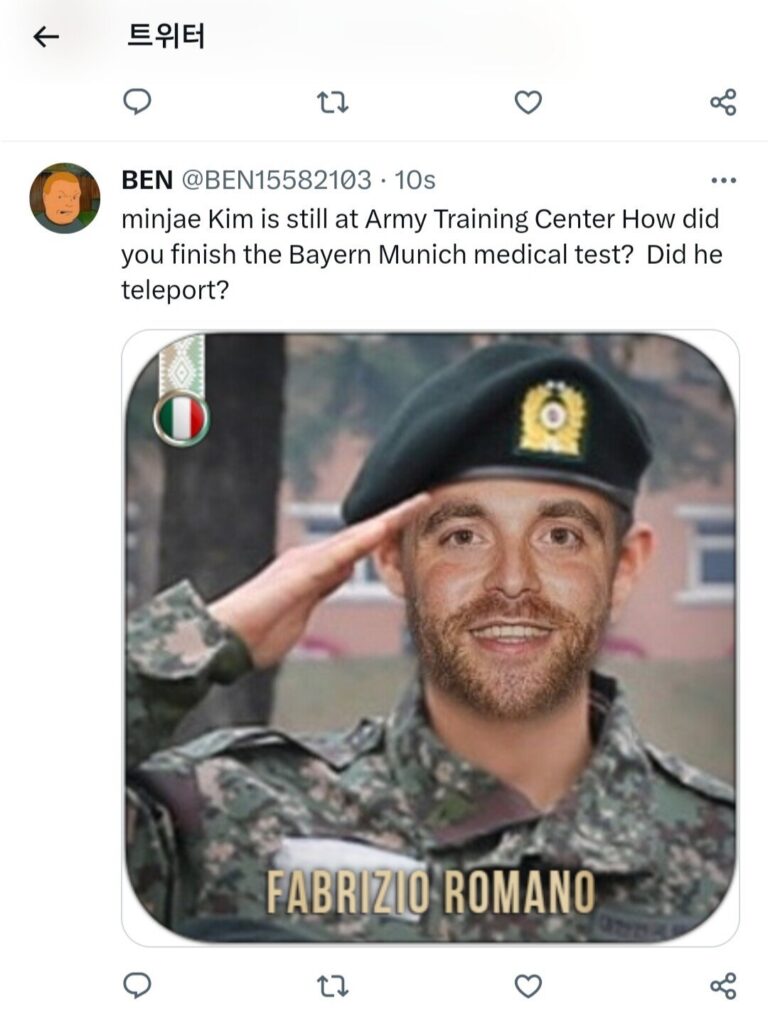Retweet using the top retweet icon
Viewport: 768px width, 1024px height.
pyautogui.click(x=332, y=103)
